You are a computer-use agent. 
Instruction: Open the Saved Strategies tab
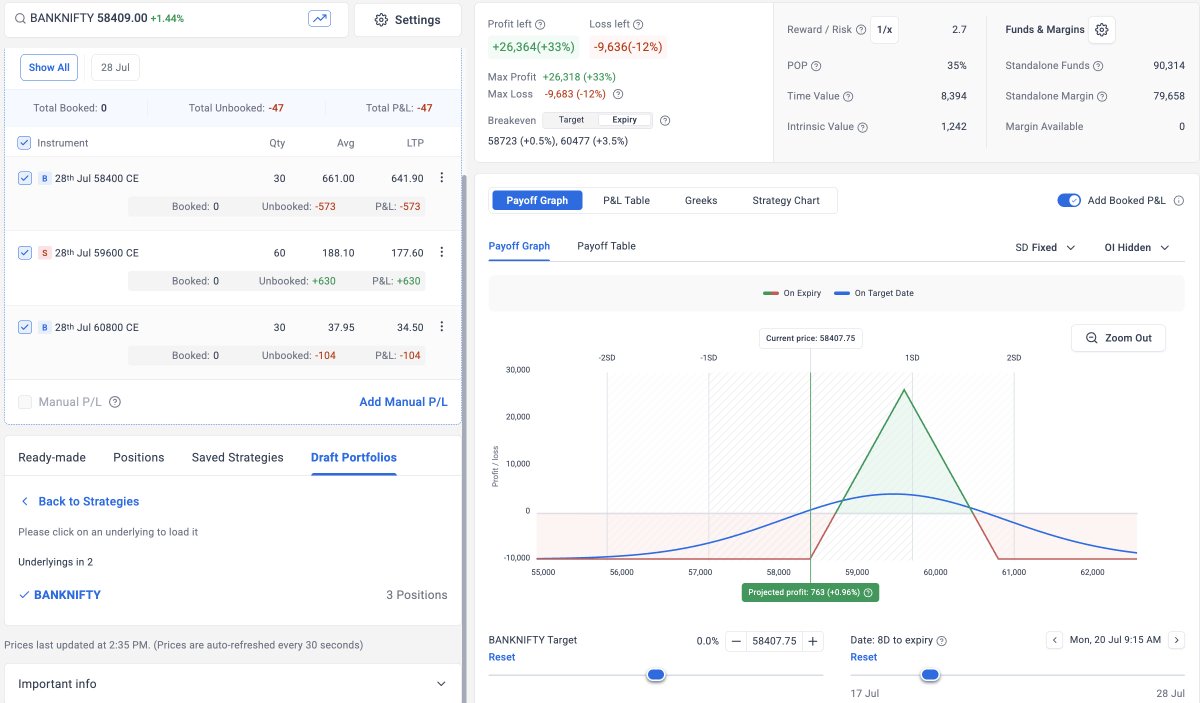237,457
